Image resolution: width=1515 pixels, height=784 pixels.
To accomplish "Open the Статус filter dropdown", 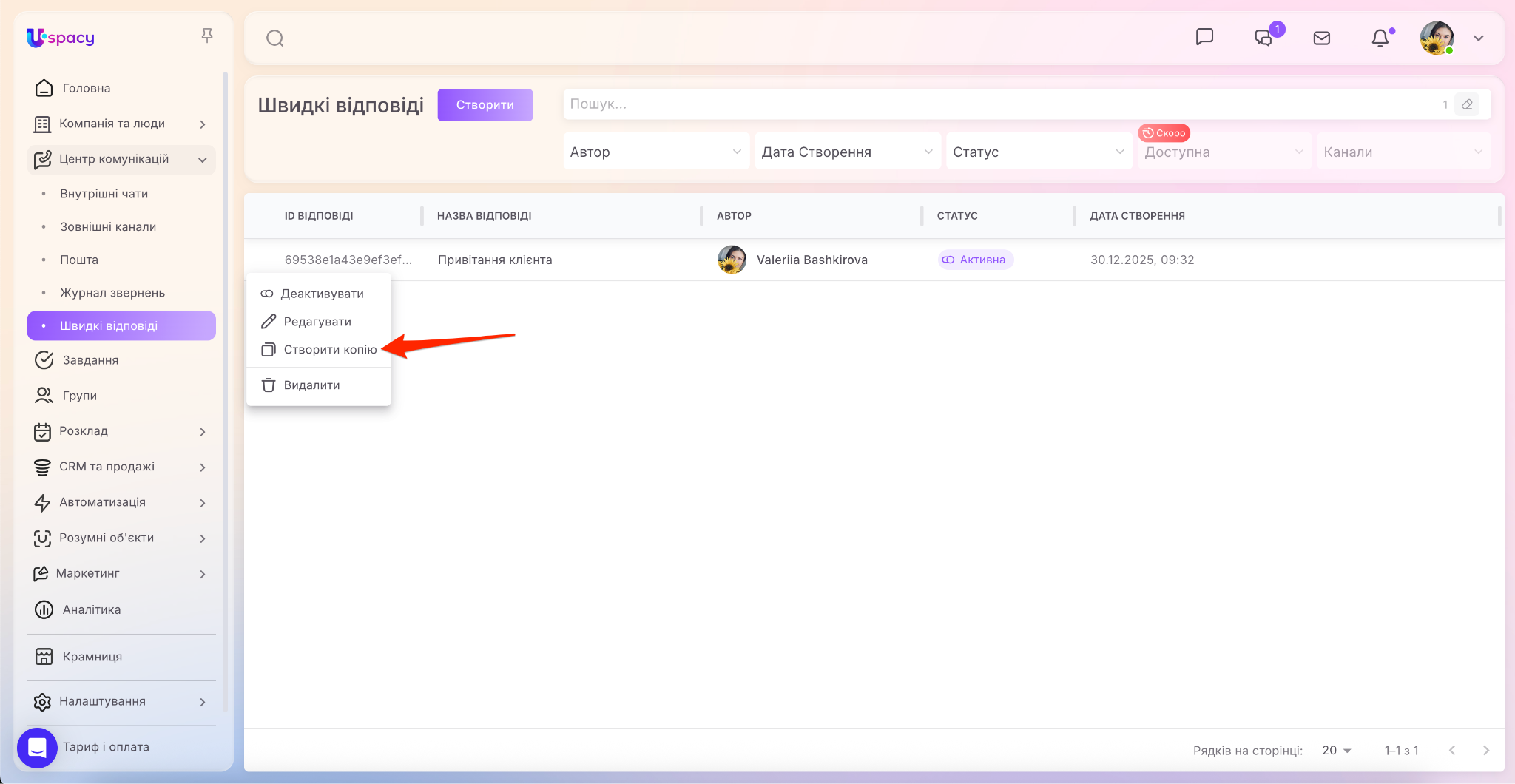I will click(x=1038, y=152).
